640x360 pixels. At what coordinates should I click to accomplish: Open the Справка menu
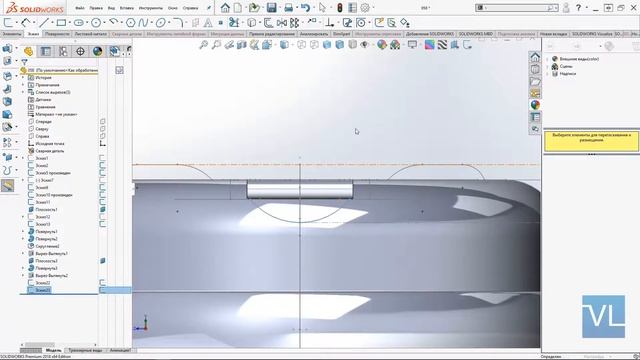click(x=190, y=8)
